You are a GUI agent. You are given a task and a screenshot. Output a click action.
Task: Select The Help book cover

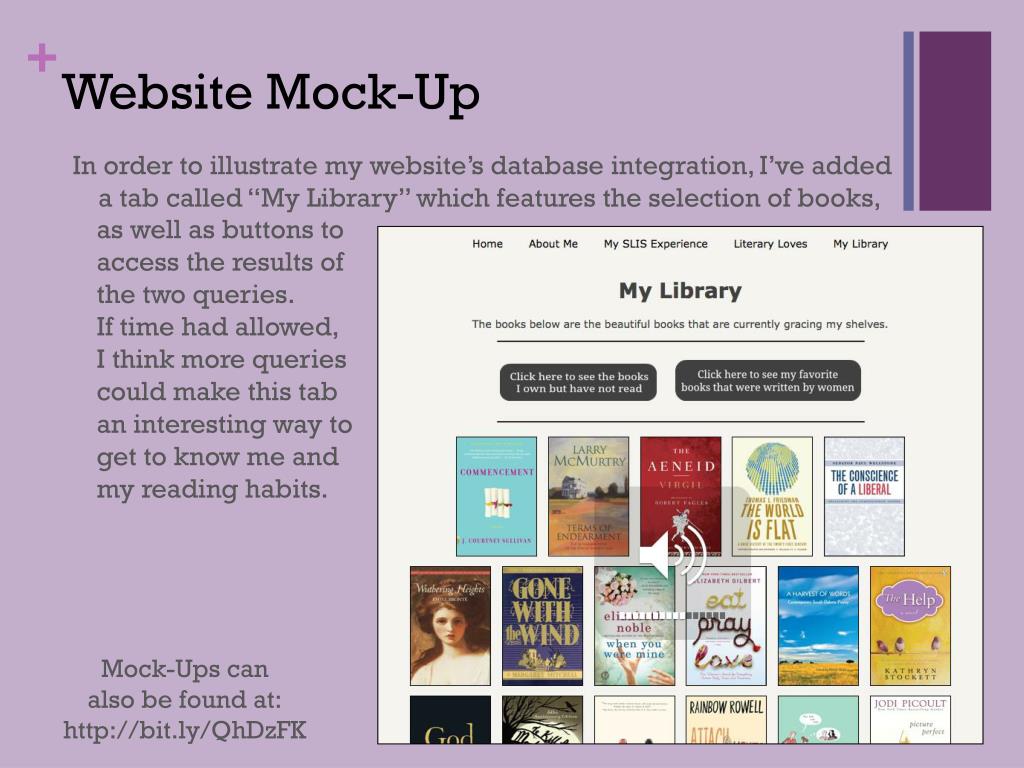910,626
